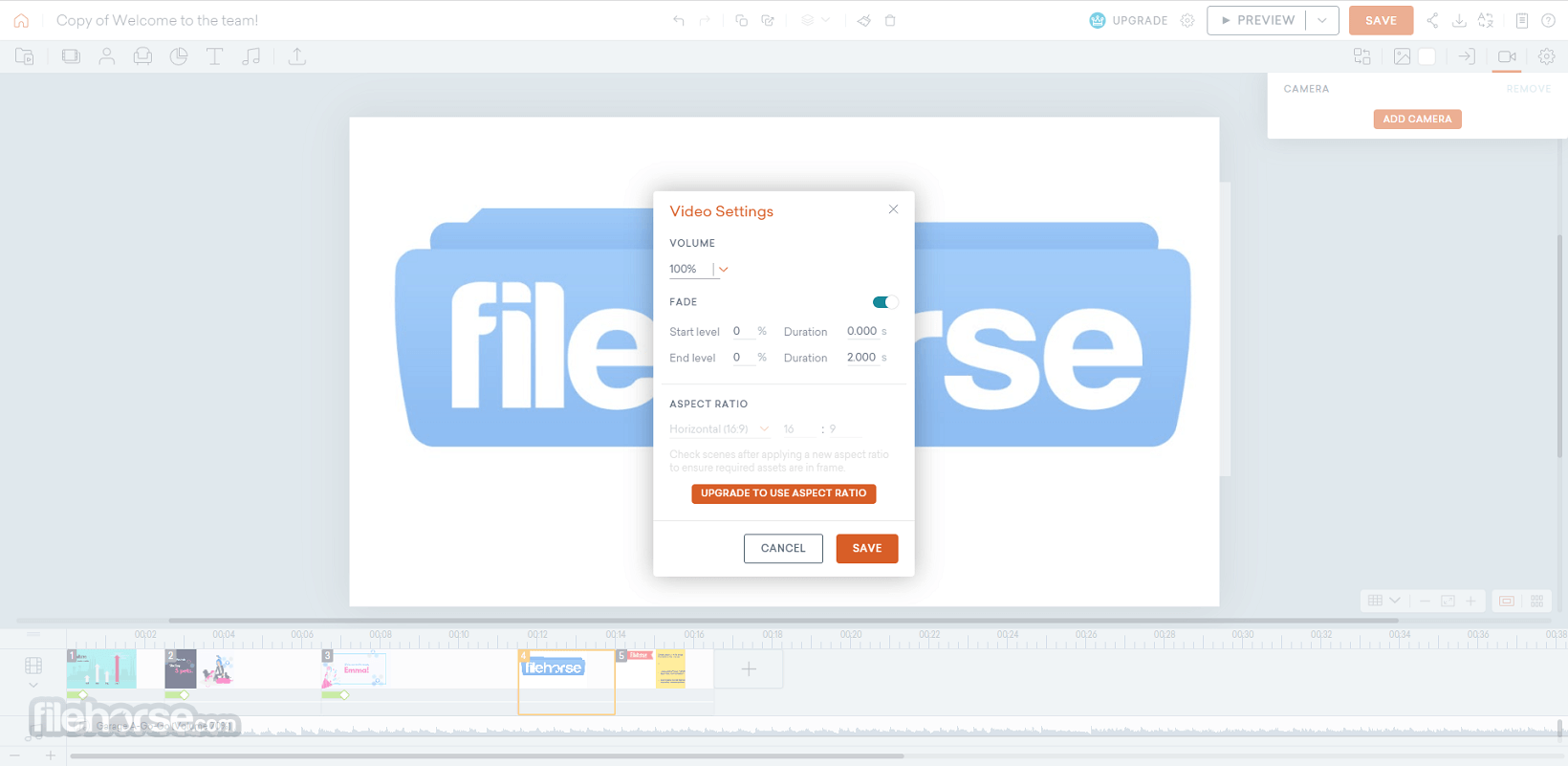1568x766 pixels.
Task: Open the scenes filmstrip icon
Action: pos(71,56)
